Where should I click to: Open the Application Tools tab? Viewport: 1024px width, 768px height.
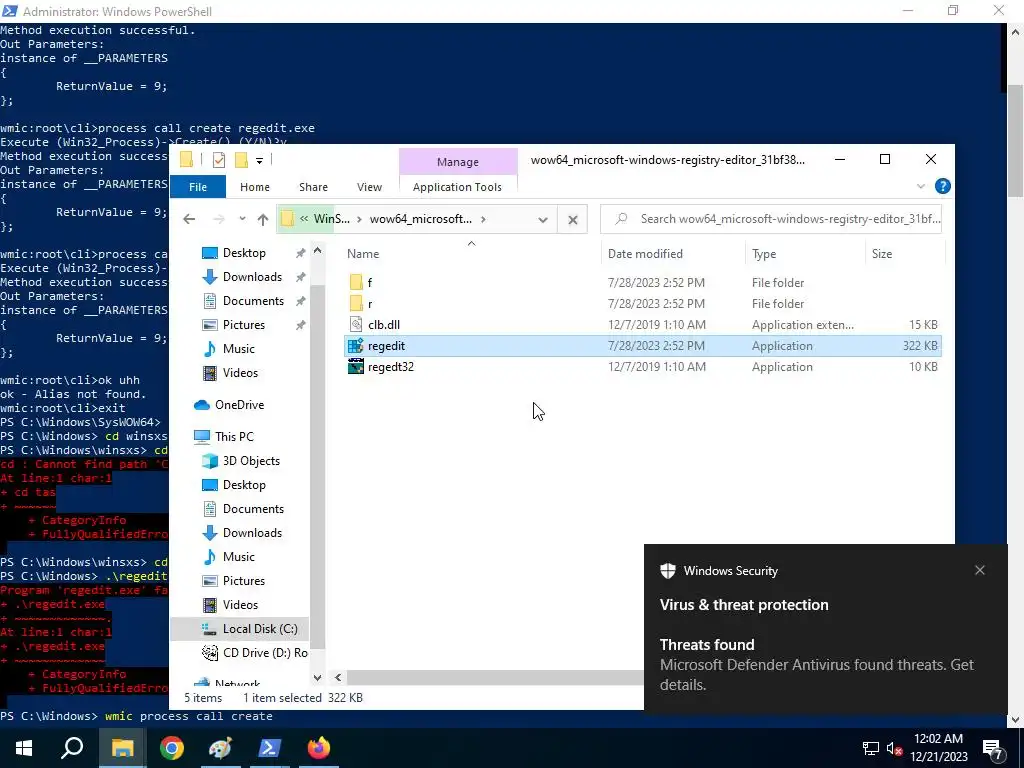pyautogui.click(x=457, y=187)
